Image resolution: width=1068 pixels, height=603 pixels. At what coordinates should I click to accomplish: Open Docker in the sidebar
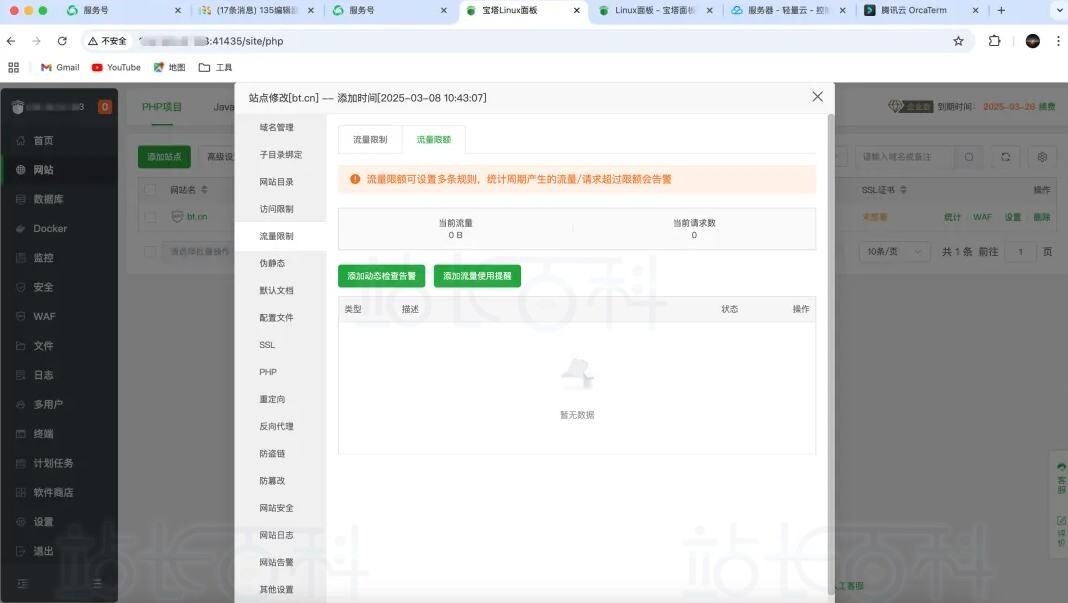click(x=50, y=228)
